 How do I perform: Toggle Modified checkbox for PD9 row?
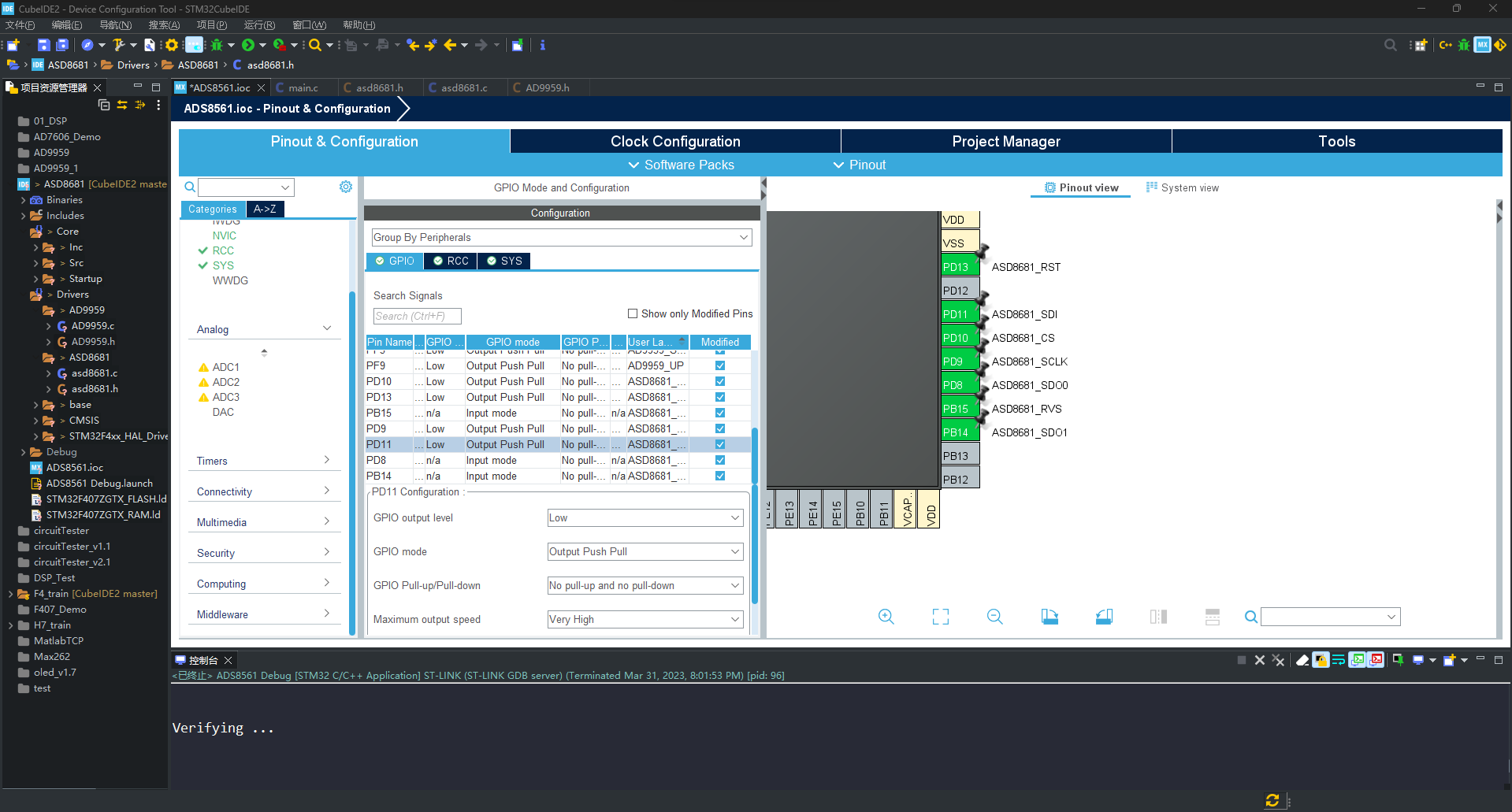click(x=720, y=428)
